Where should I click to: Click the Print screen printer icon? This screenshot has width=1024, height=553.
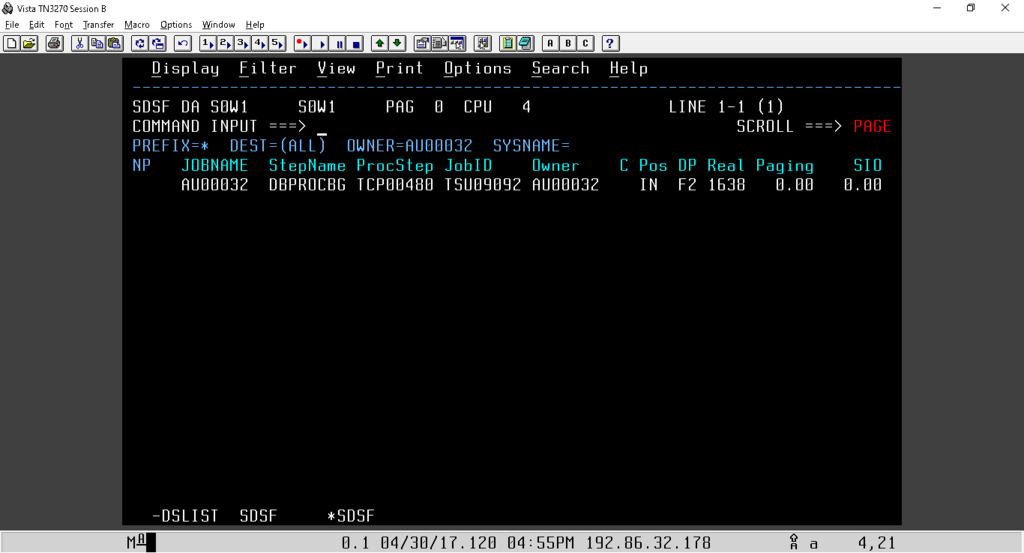click(x=54, y=44)
